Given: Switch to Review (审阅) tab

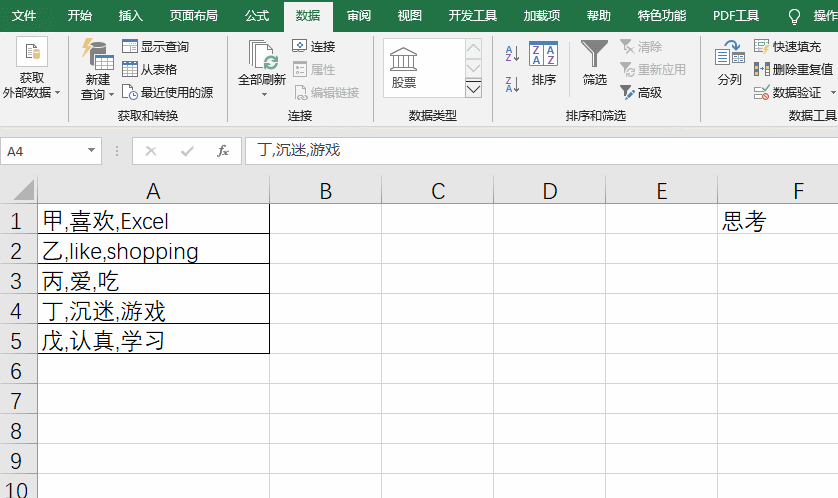Looking at the screenshot, I should point(359,15).
